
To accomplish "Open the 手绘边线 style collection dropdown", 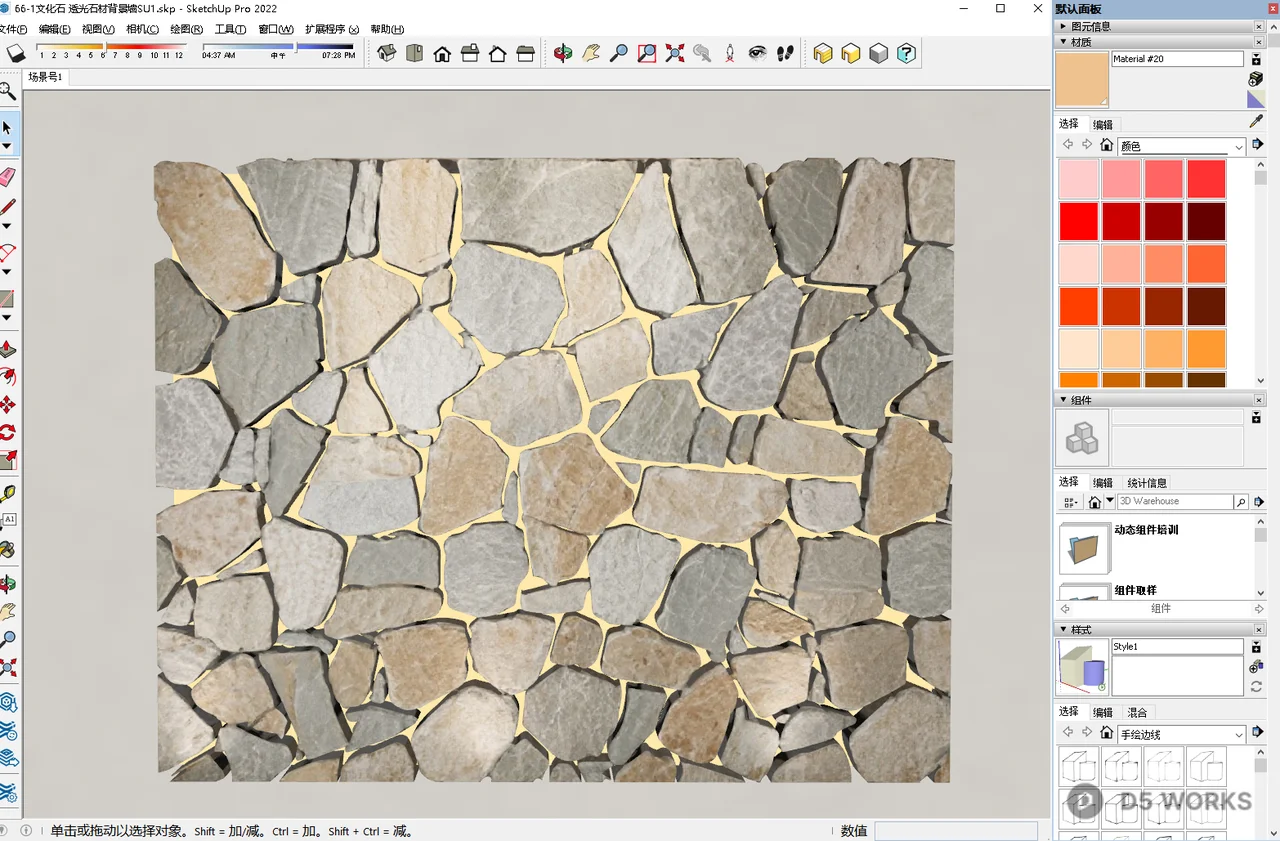I will click(1182, 734).
